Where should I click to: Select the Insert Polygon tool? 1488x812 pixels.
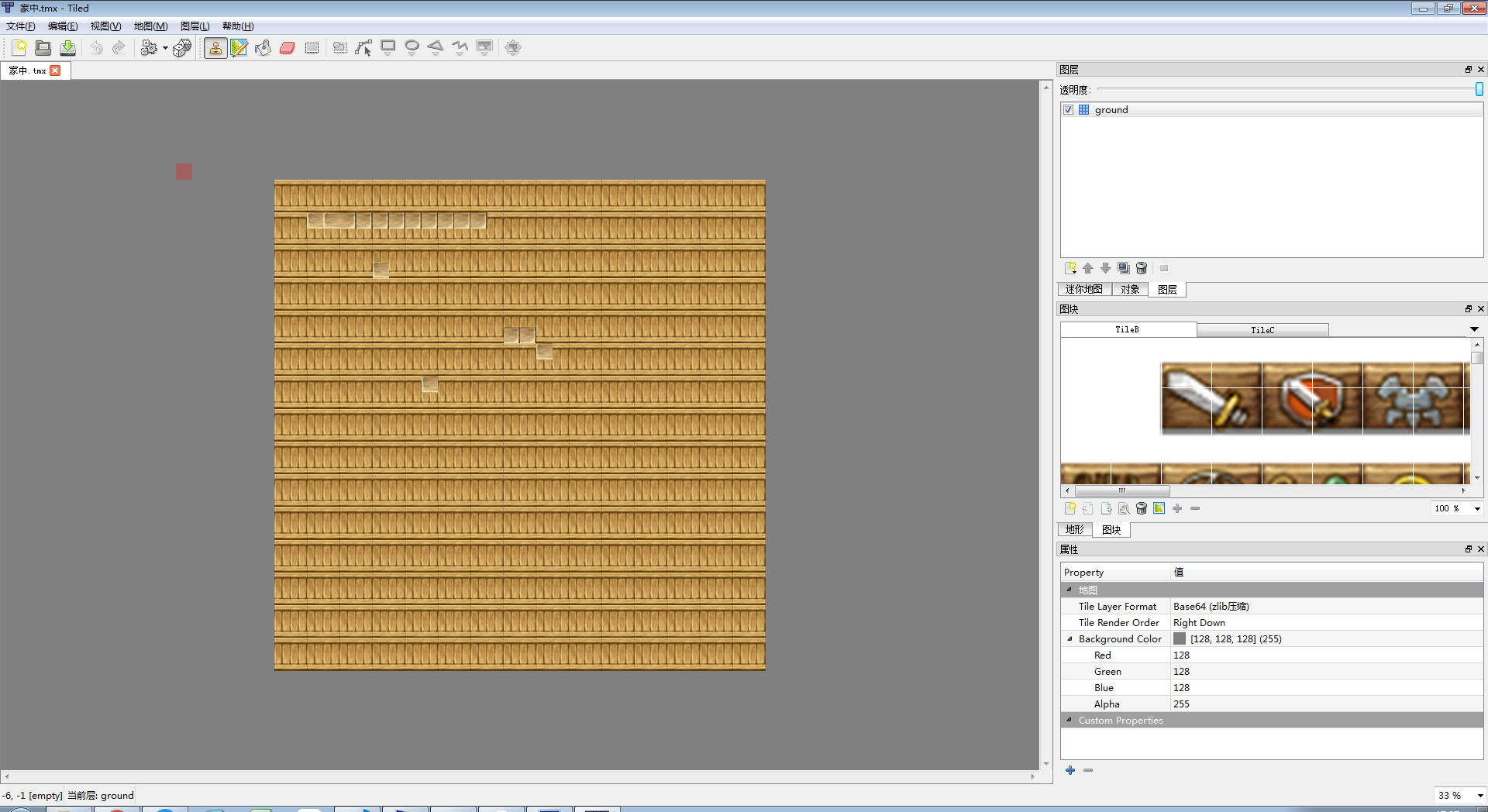436,48
